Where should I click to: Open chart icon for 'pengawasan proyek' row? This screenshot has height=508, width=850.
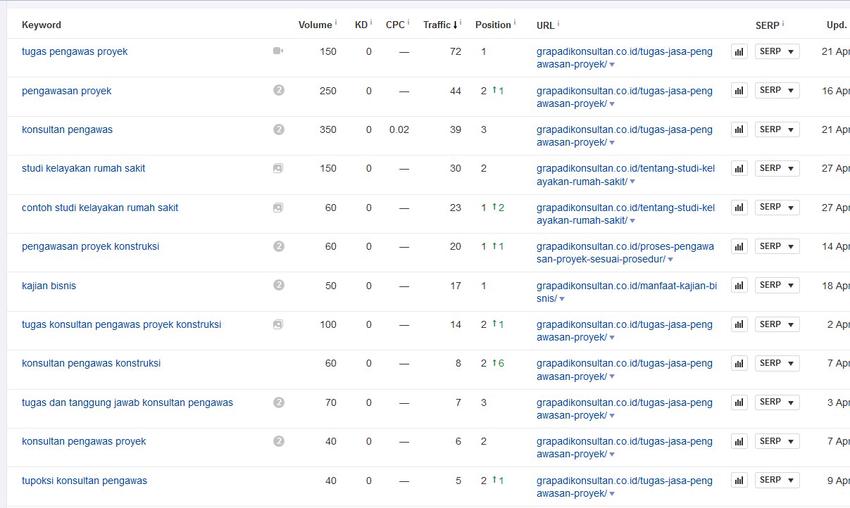[x=739, y=91]
